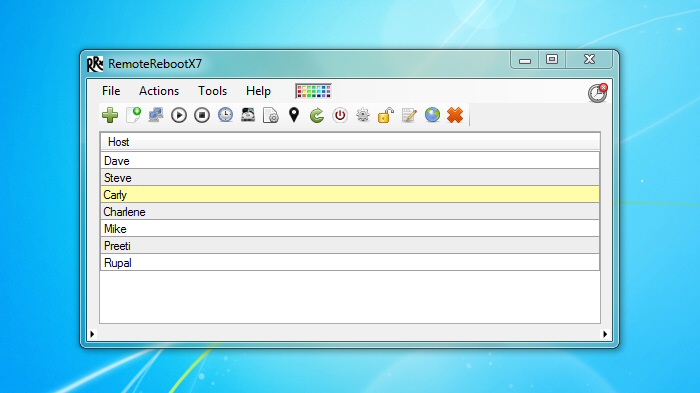Click the play start icon
Image resolution: width=700 pixels, height=393 pixels.
click(179, 115)
